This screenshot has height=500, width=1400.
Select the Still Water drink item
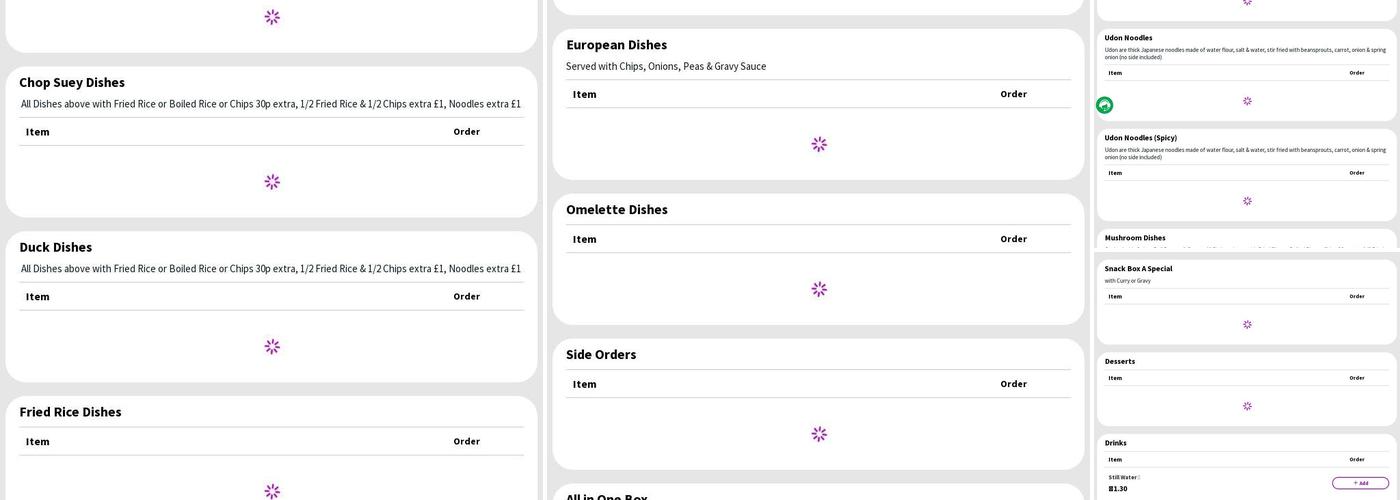click(1123, 477)
